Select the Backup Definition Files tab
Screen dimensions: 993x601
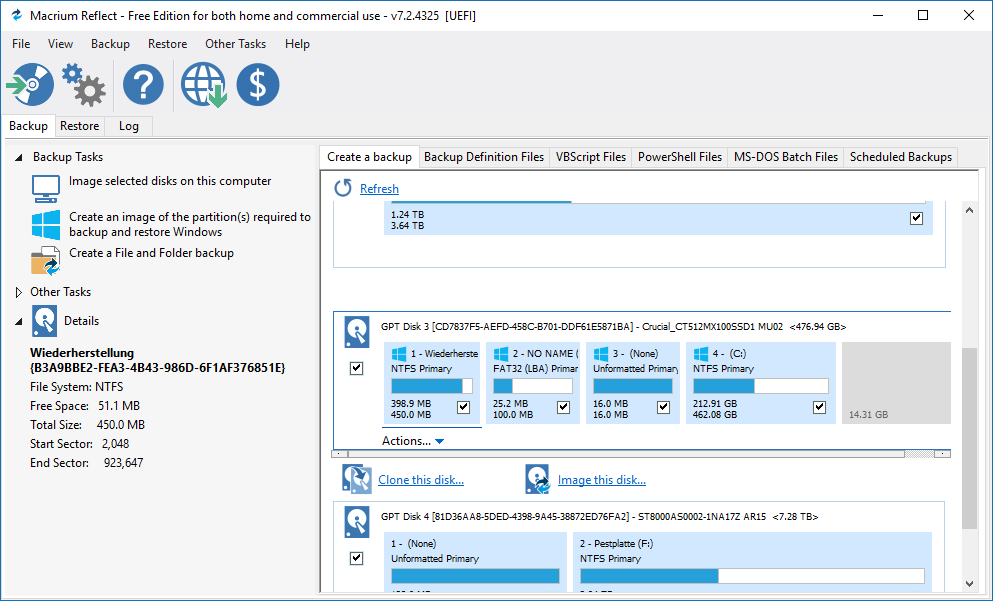484,157
